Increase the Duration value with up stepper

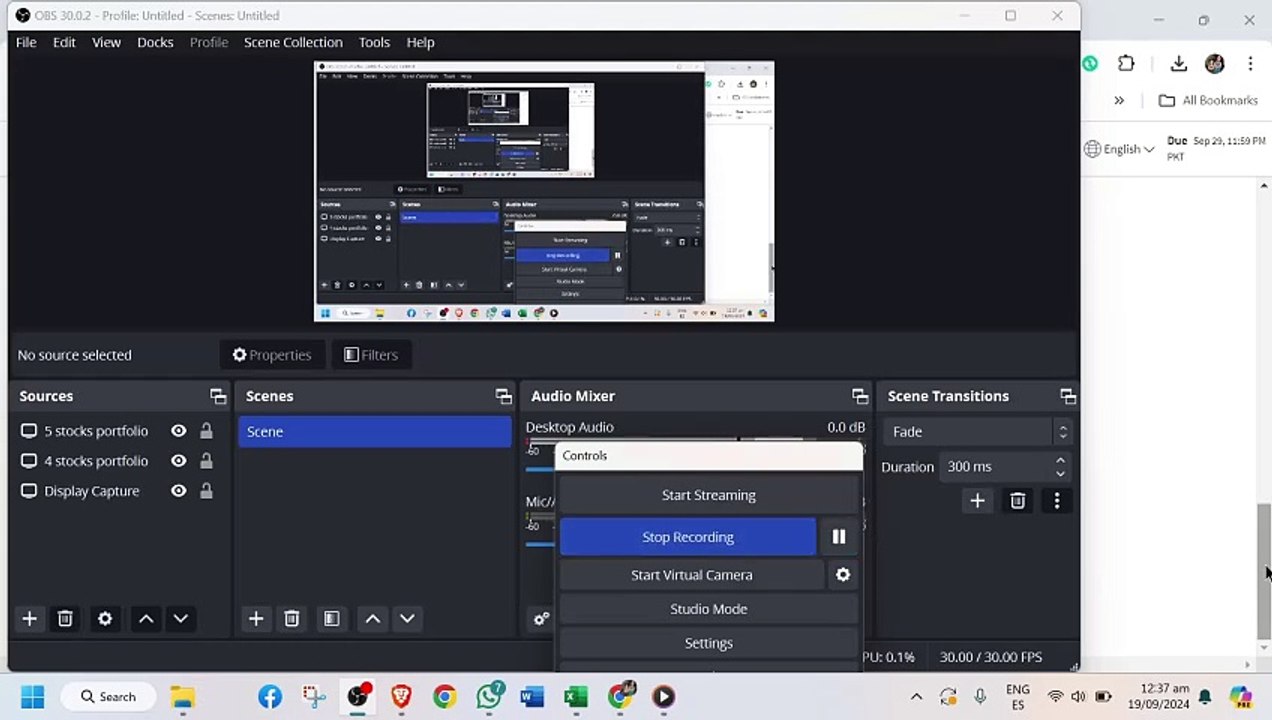1060,461
